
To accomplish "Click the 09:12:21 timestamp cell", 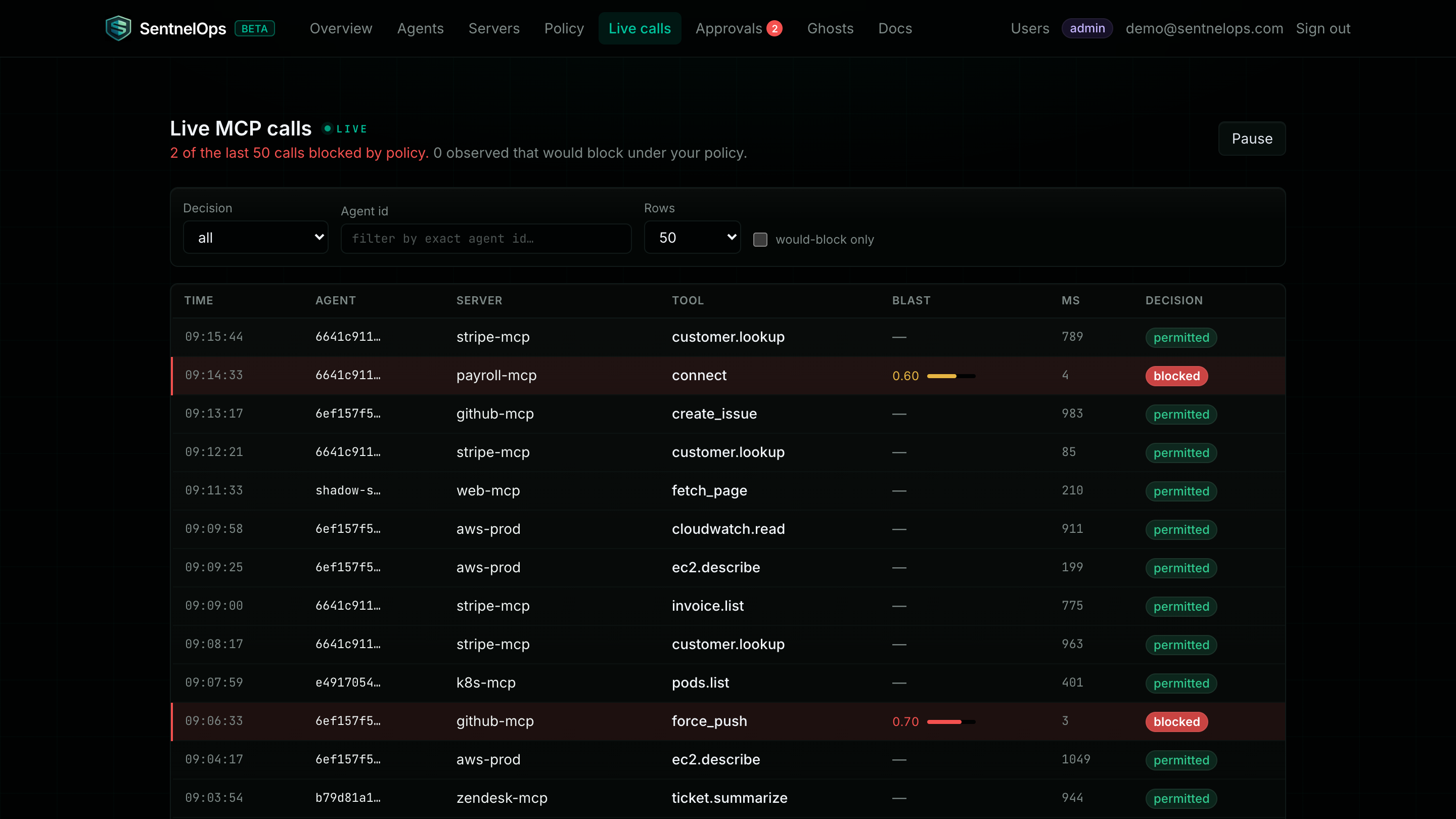I will pos(214,452).
